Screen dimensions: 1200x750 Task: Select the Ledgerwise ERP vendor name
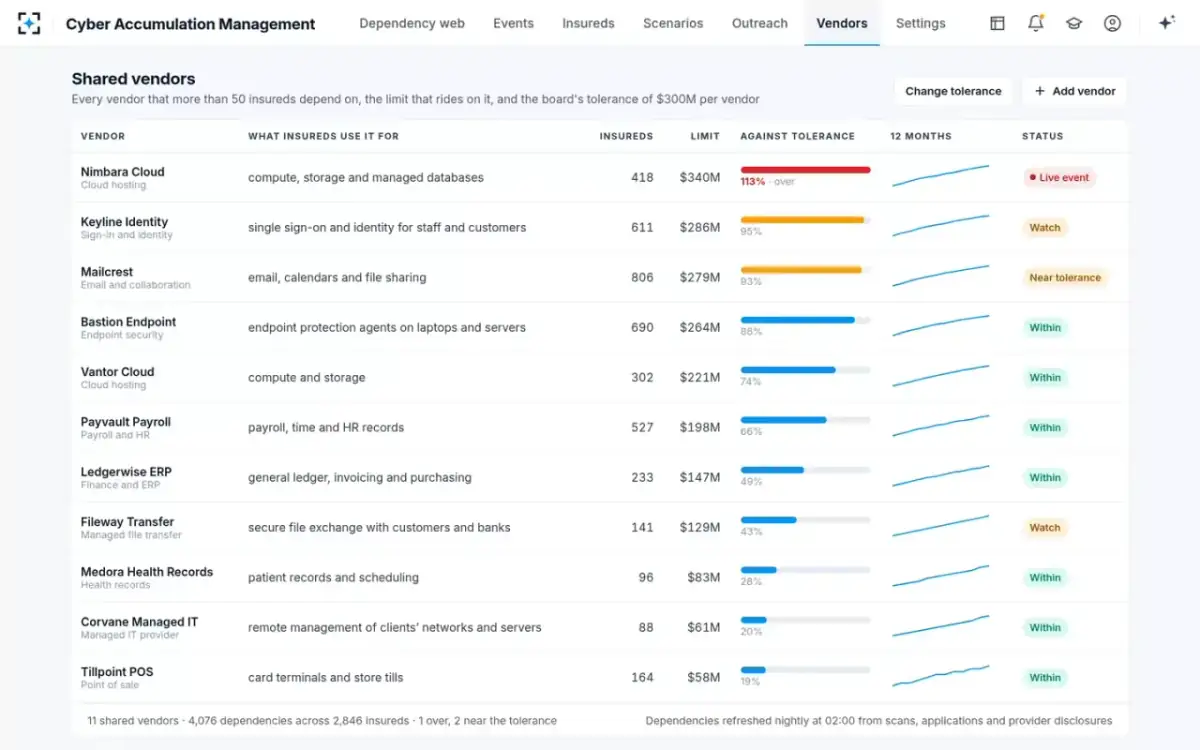click(126, 472)
